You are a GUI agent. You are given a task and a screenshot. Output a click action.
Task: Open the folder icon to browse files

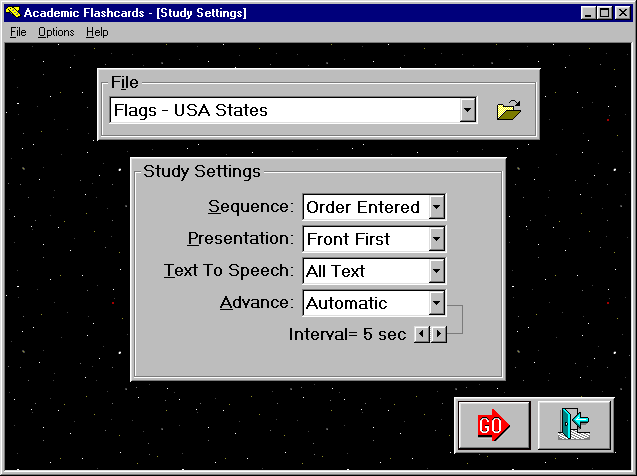pyautogui.click(x=509, y=110)
